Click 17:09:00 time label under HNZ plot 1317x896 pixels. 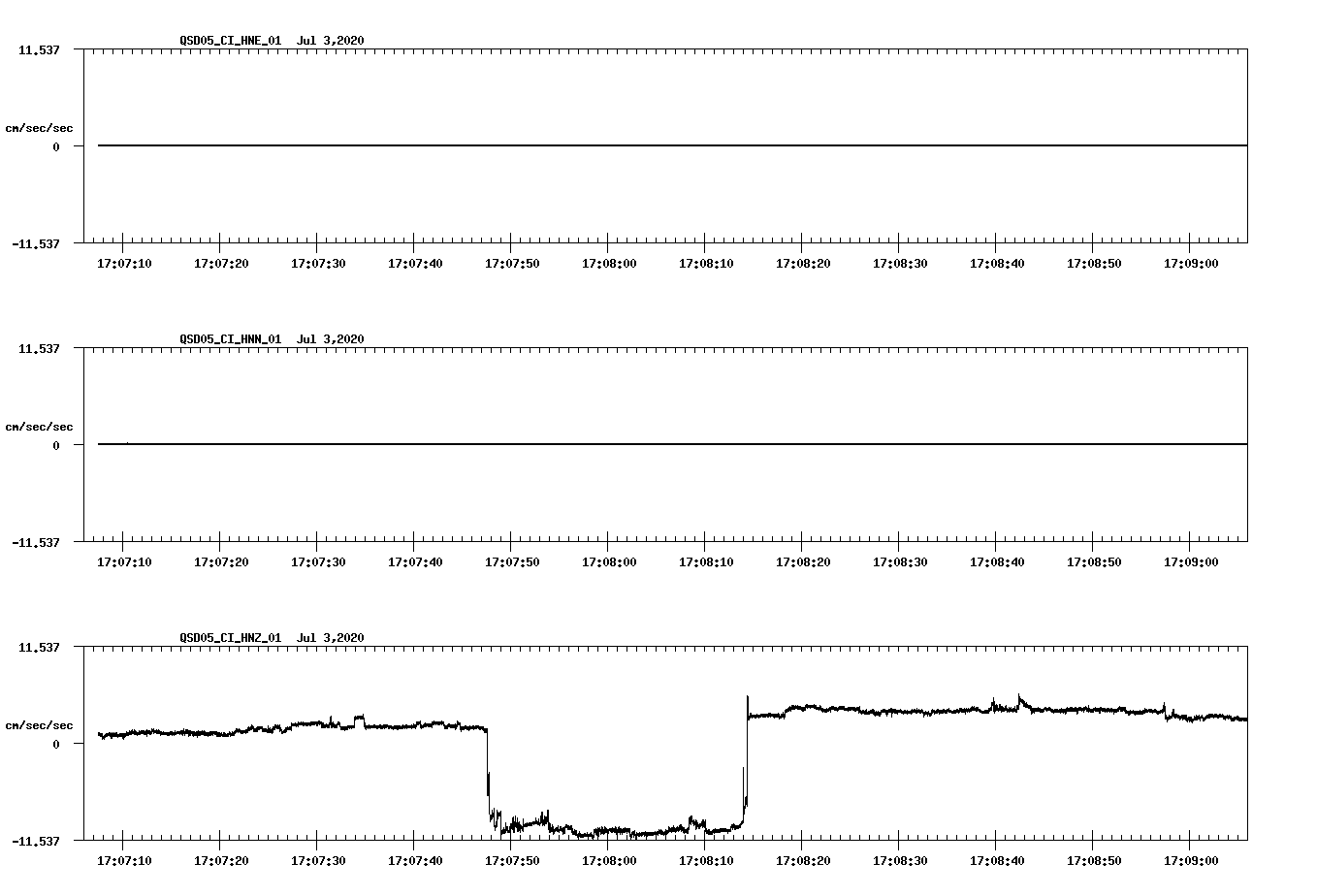[x=1191, y=860]
